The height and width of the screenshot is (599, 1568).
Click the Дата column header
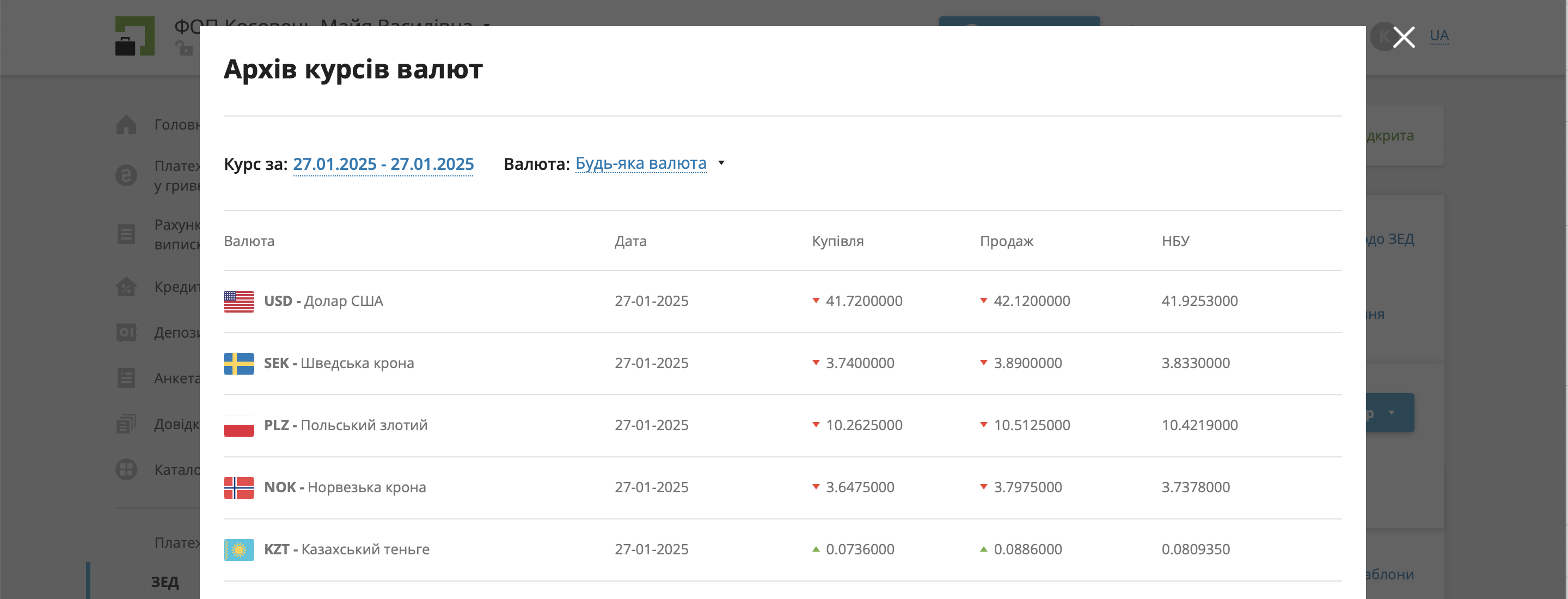630,241
